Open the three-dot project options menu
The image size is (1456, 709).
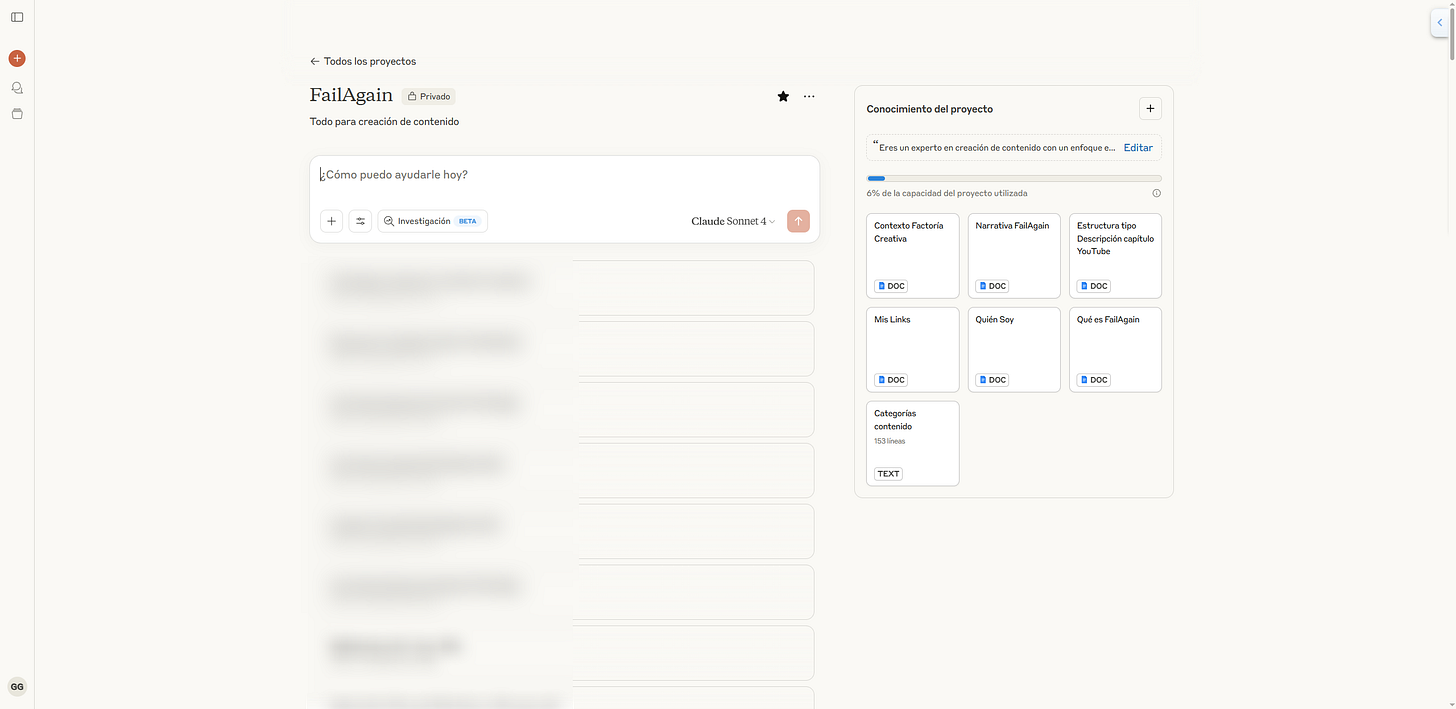809,96
